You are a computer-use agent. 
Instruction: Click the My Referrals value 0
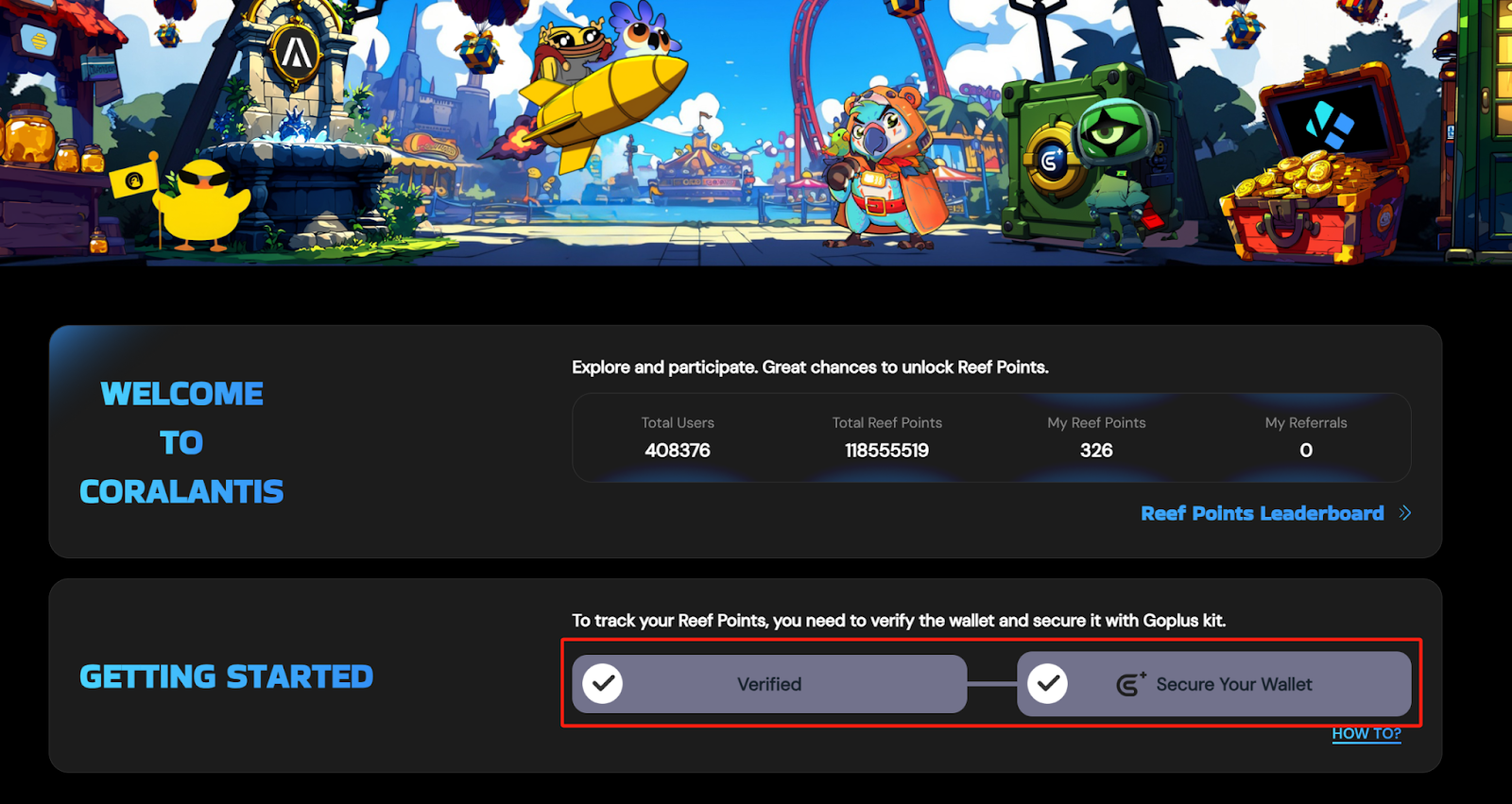pos(1306,451)
